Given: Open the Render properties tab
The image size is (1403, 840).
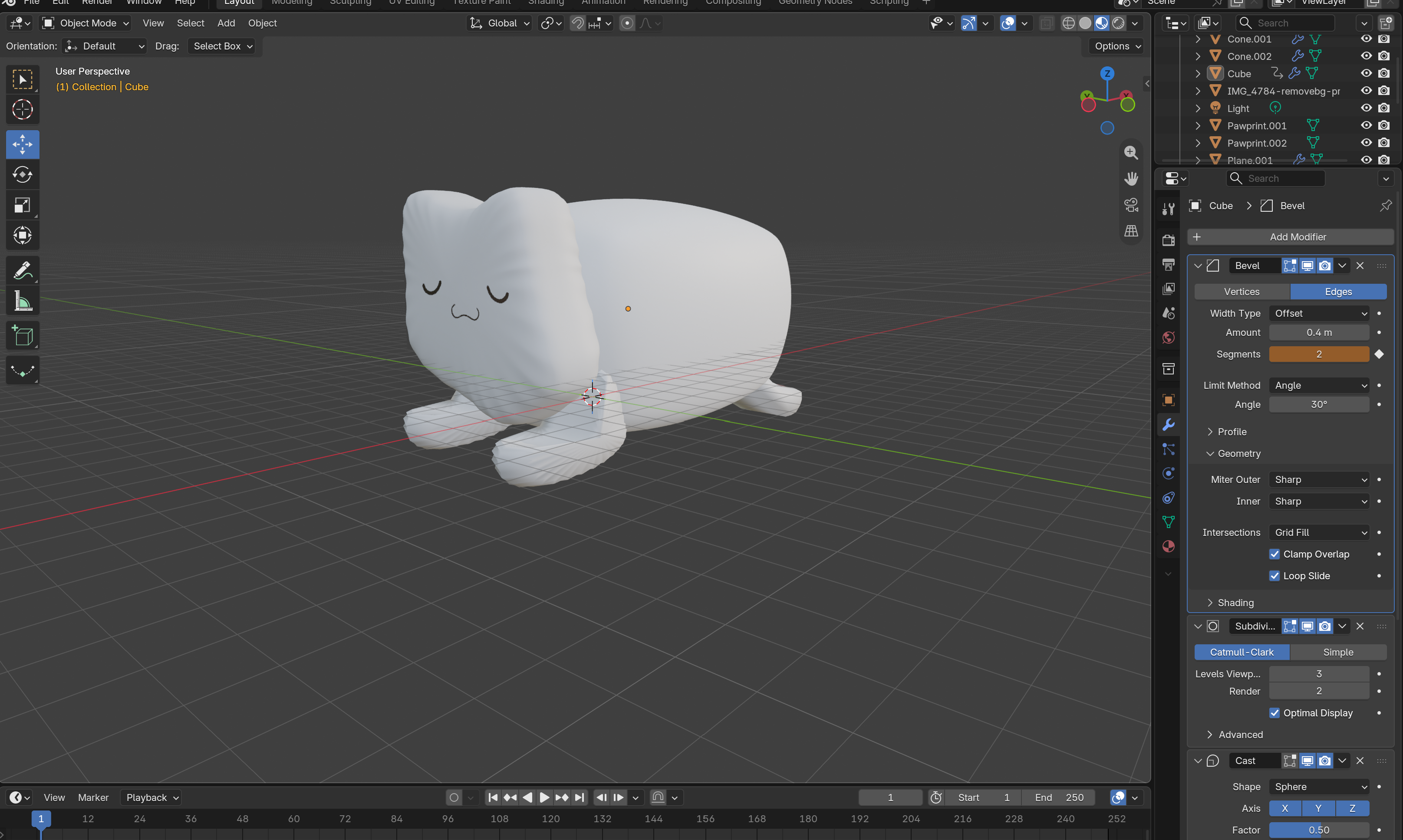Looking at the screenshot, I should (1168, 240).
